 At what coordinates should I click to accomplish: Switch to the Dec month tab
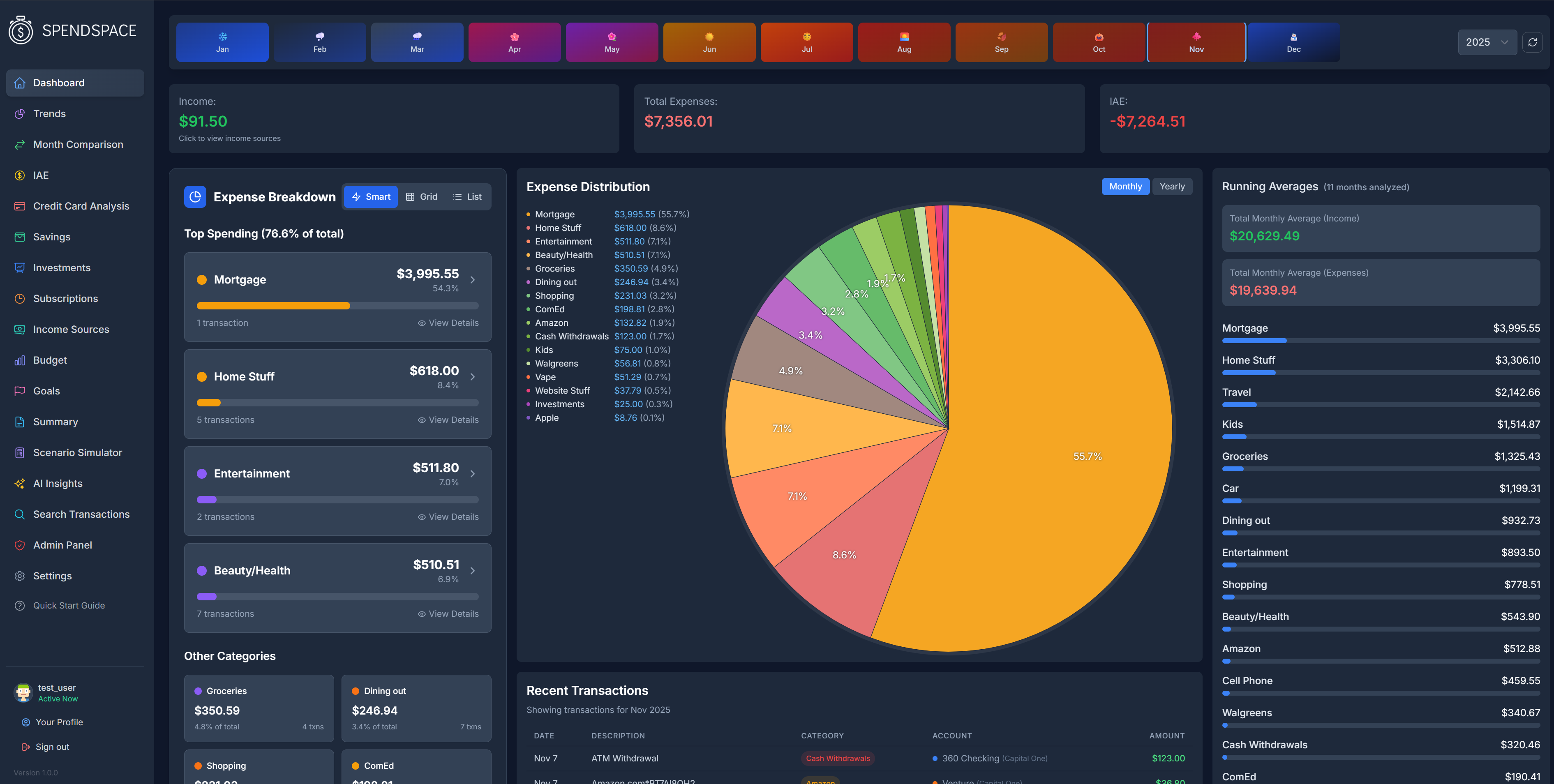[1293, 42]
